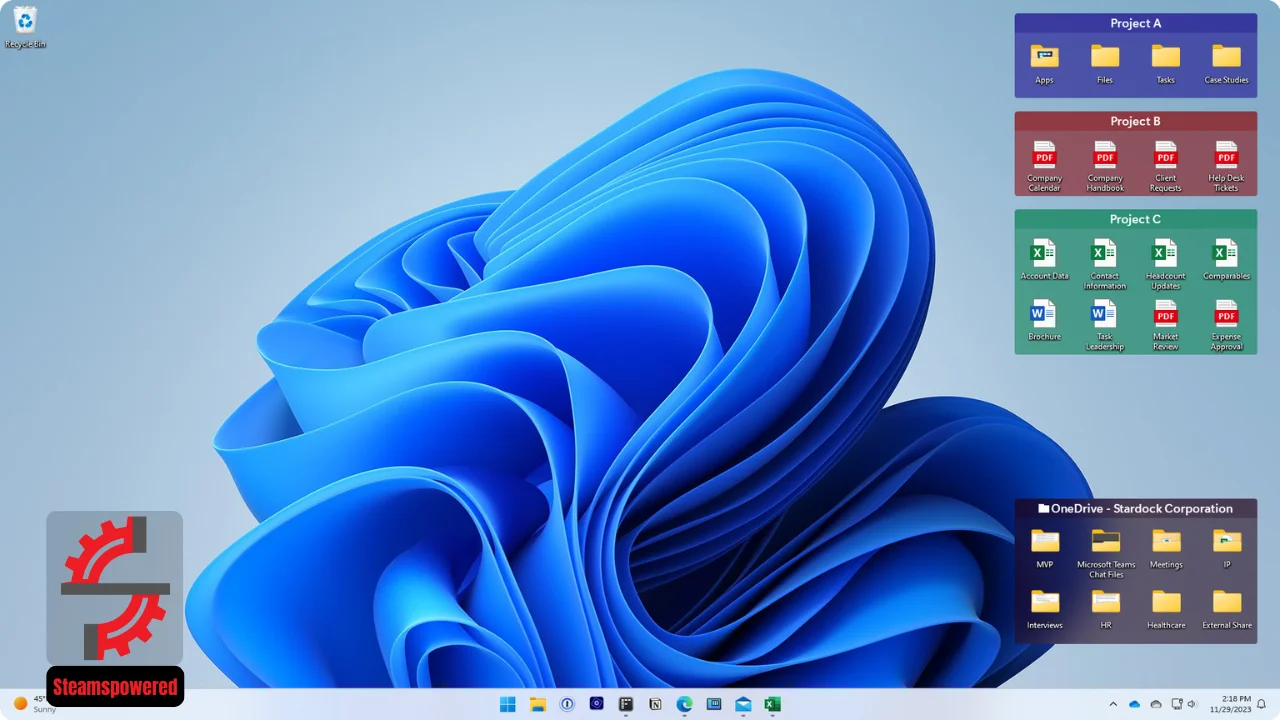Open the Comparables Excel file
Image resolution: width=1280 pixels, height=720 pixels.
[x=1226, y=259]
